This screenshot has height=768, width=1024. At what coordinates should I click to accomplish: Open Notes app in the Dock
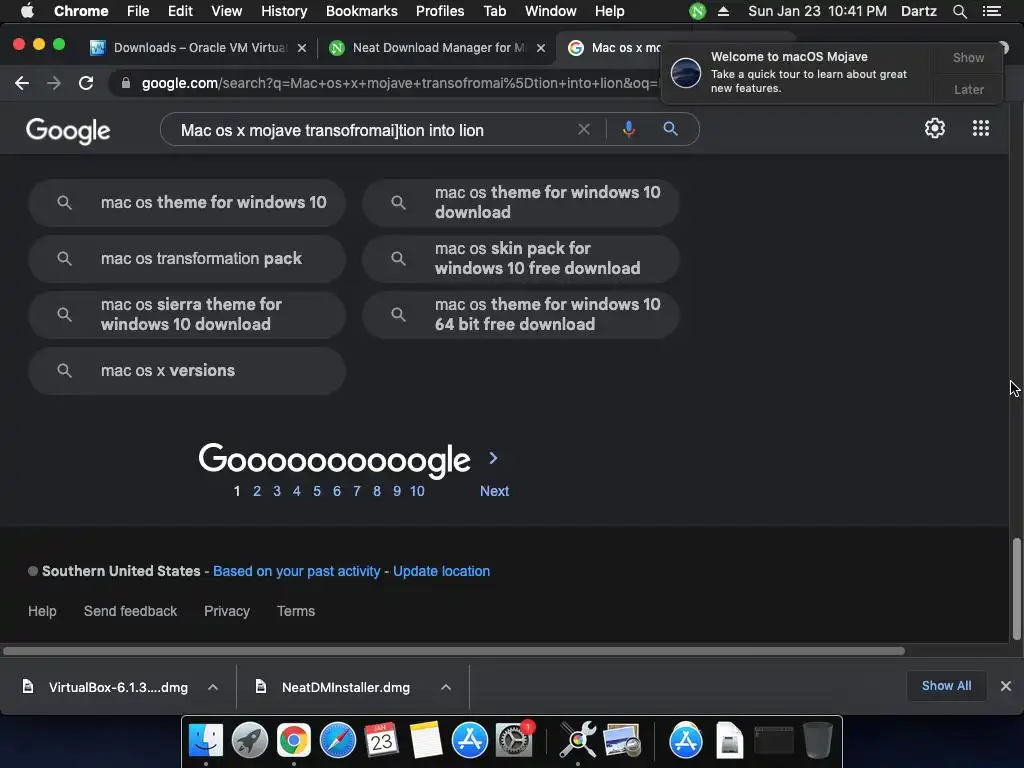426,741
